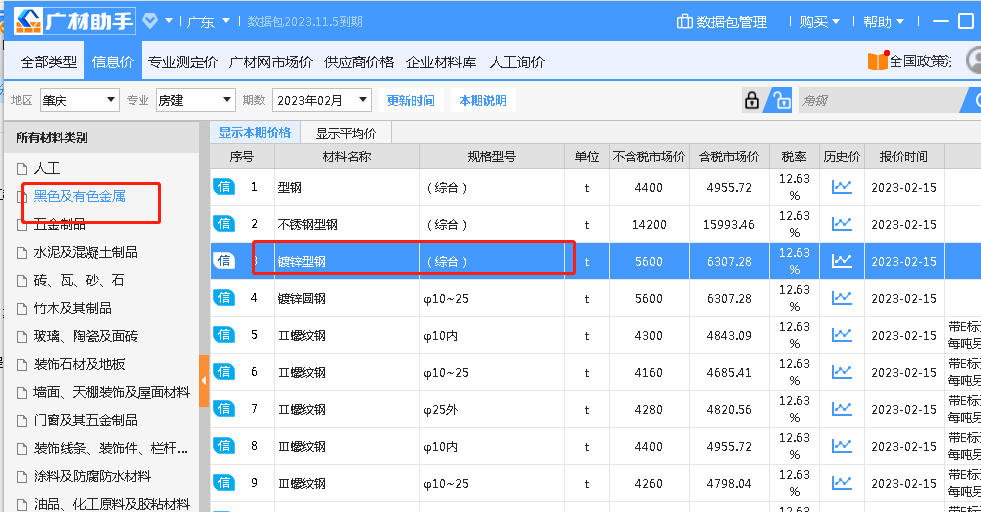Switch to 人工询价 tab
This screenshot has width=981, height=512.
click(517, 62)
